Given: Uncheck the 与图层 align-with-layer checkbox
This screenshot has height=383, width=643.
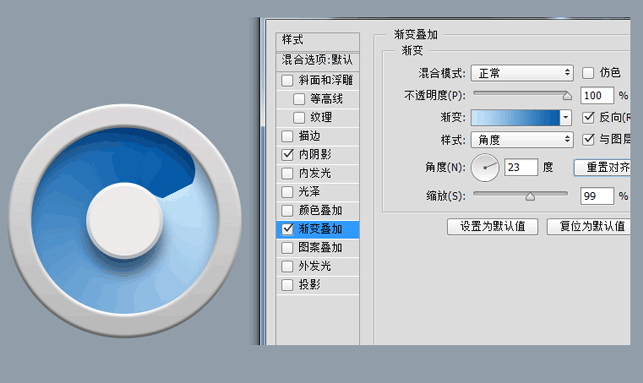Looking at the screenshot, I should pos(588,139).
